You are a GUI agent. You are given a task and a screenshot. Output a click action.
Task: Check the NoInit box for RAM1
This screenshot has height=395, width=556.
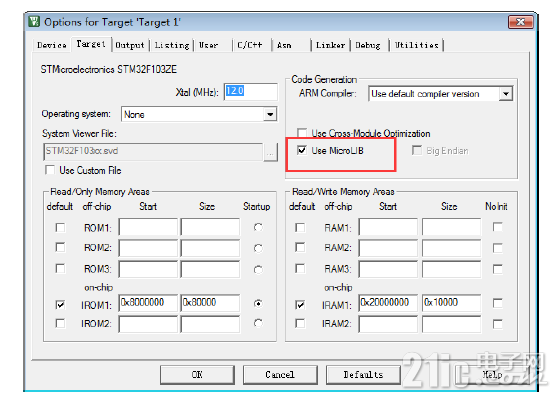click(x=498, y=227)
